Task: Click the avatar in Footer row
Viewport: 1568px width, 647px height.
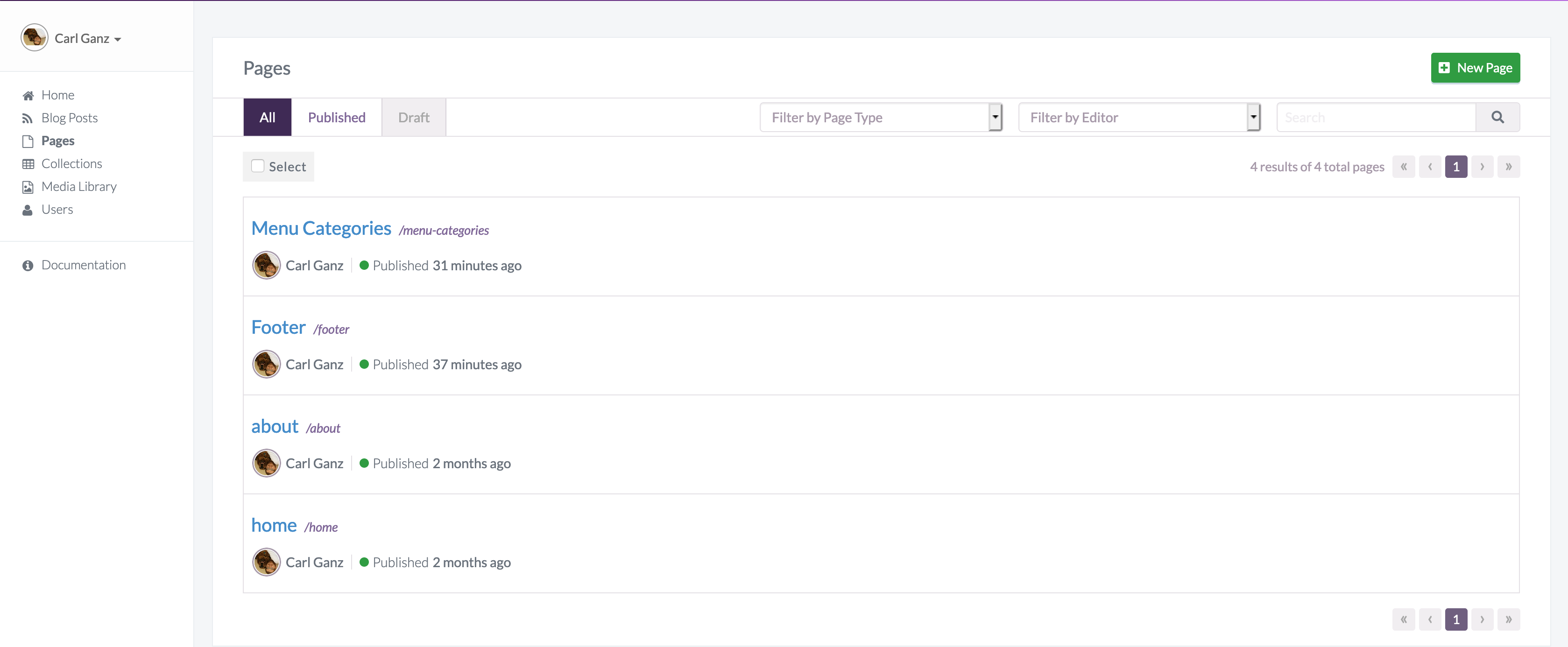Action: 266,364
